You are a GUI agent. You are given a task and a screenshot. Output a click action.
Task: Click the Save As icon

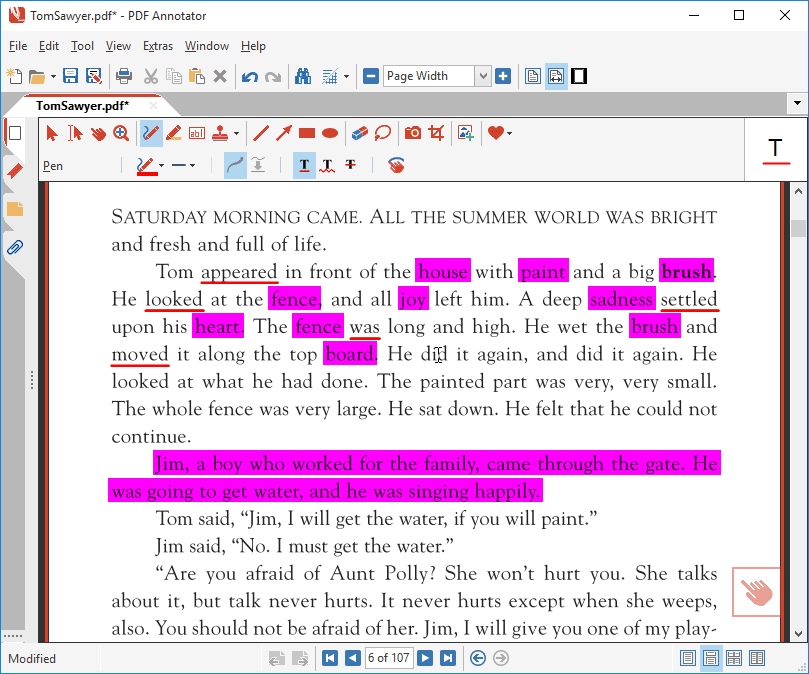tap(93, 76)
